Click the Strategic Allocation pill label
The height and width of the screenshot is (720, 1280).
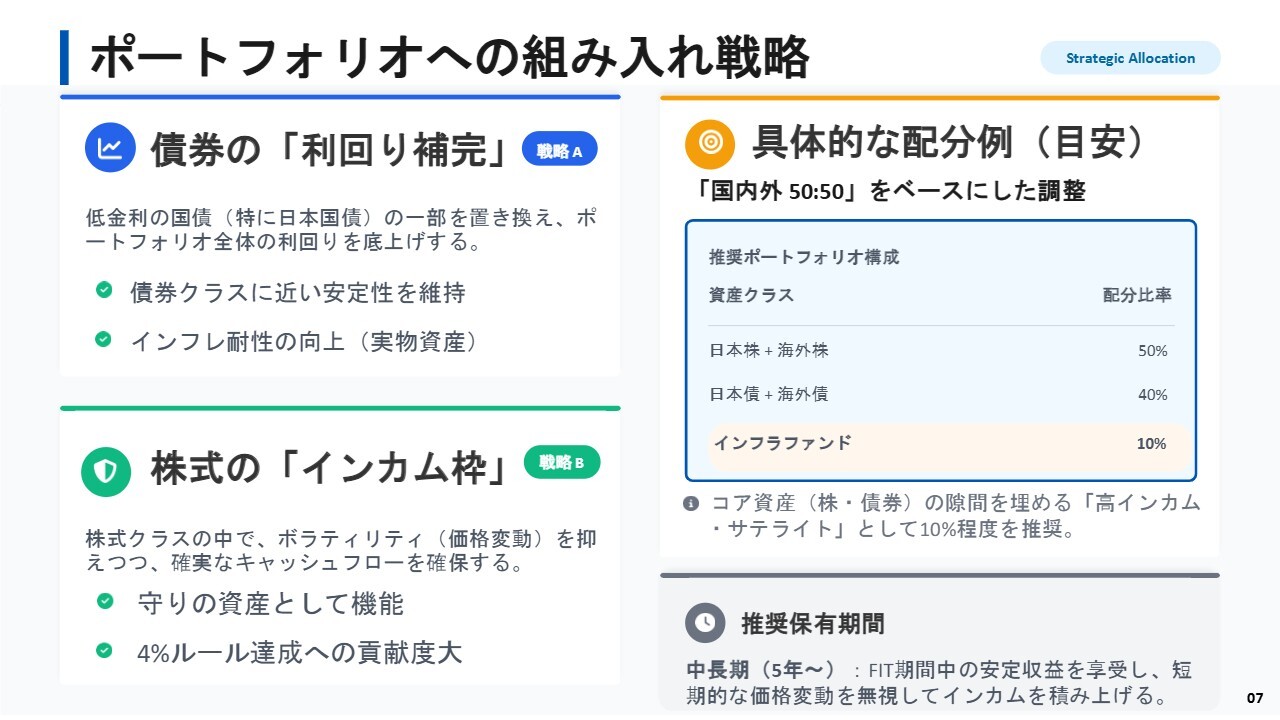[x=1130, y=58]
